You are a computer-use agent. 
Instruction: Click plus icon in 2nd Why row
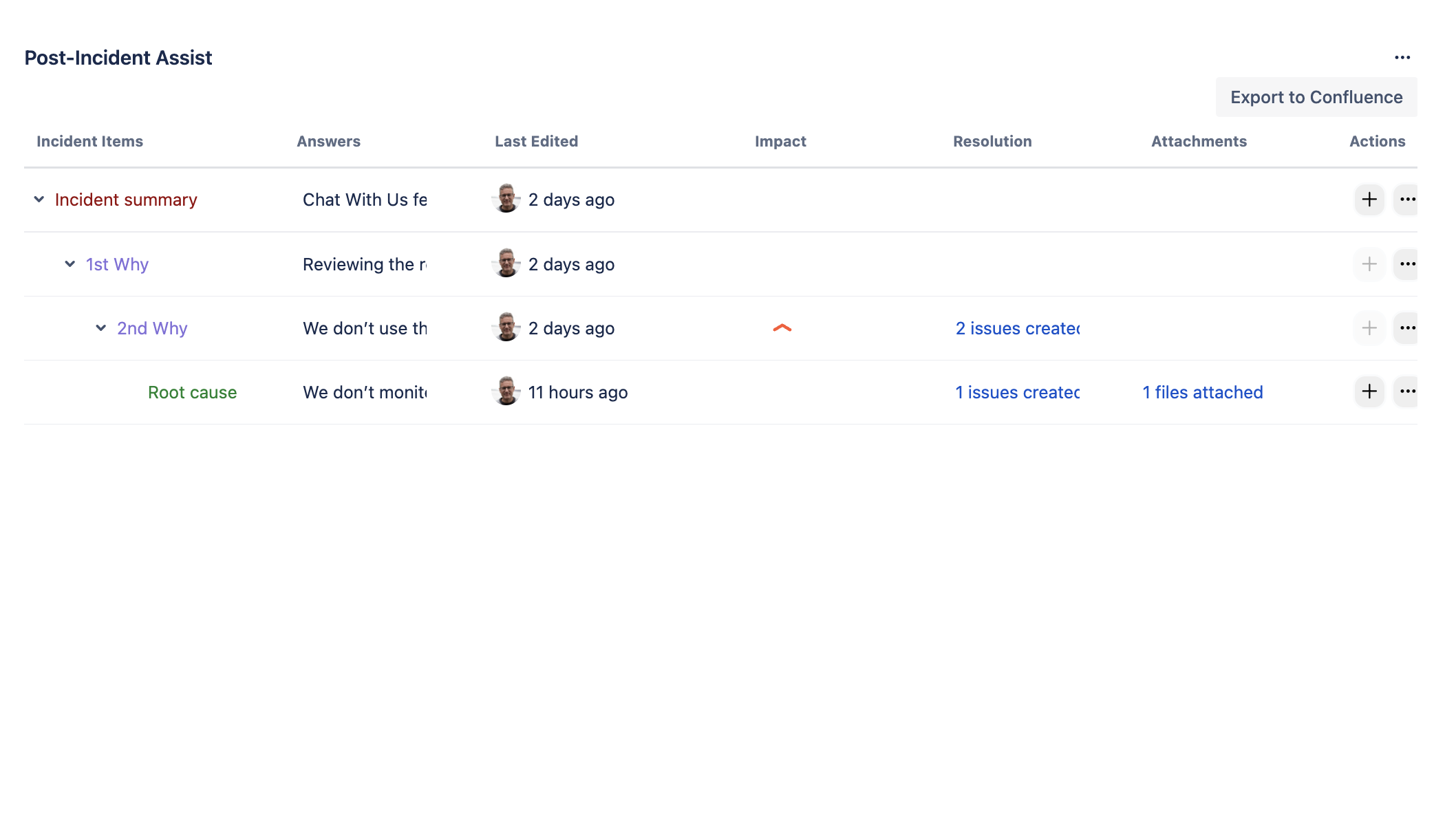point(1369,328)
